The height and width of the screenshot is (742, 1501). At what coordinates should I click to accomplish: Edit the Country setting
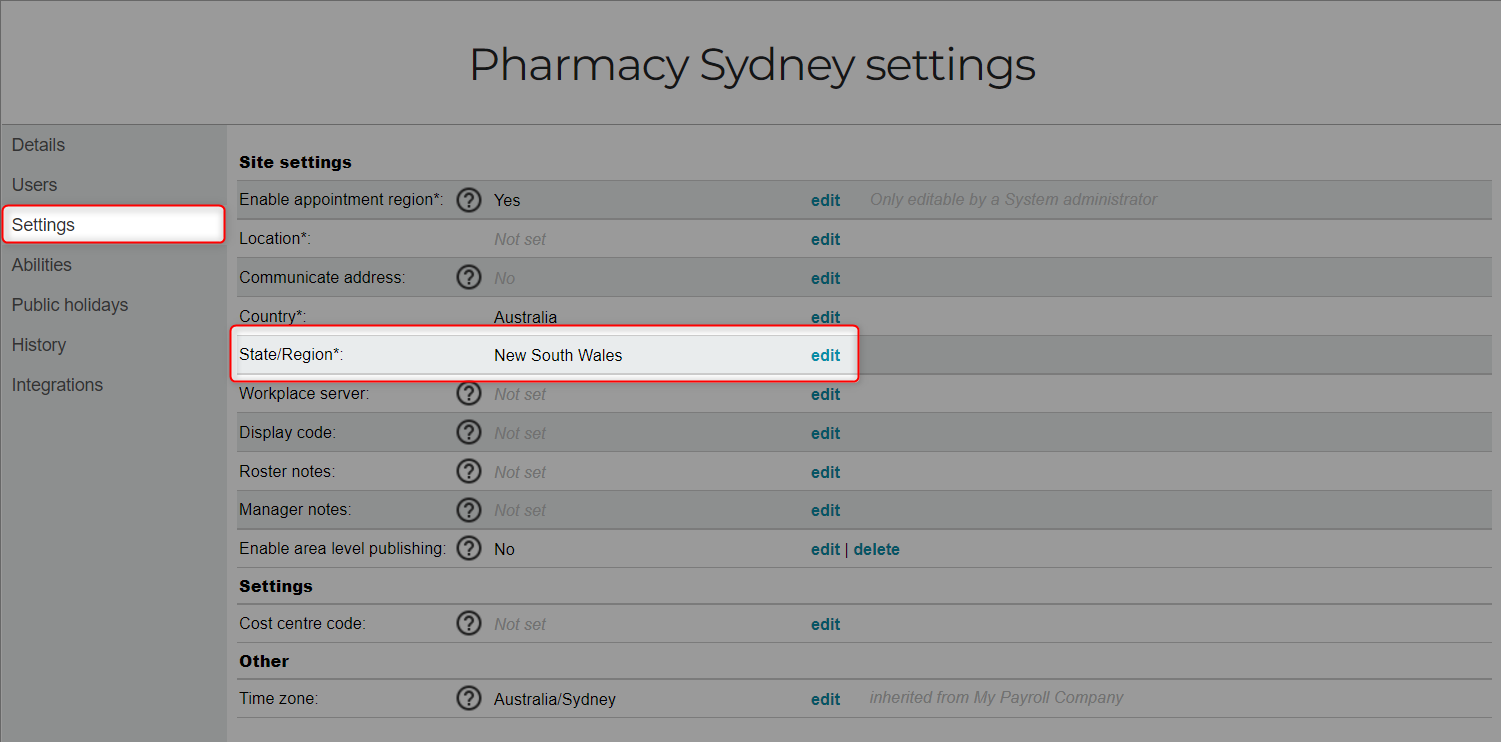(825, 317)
